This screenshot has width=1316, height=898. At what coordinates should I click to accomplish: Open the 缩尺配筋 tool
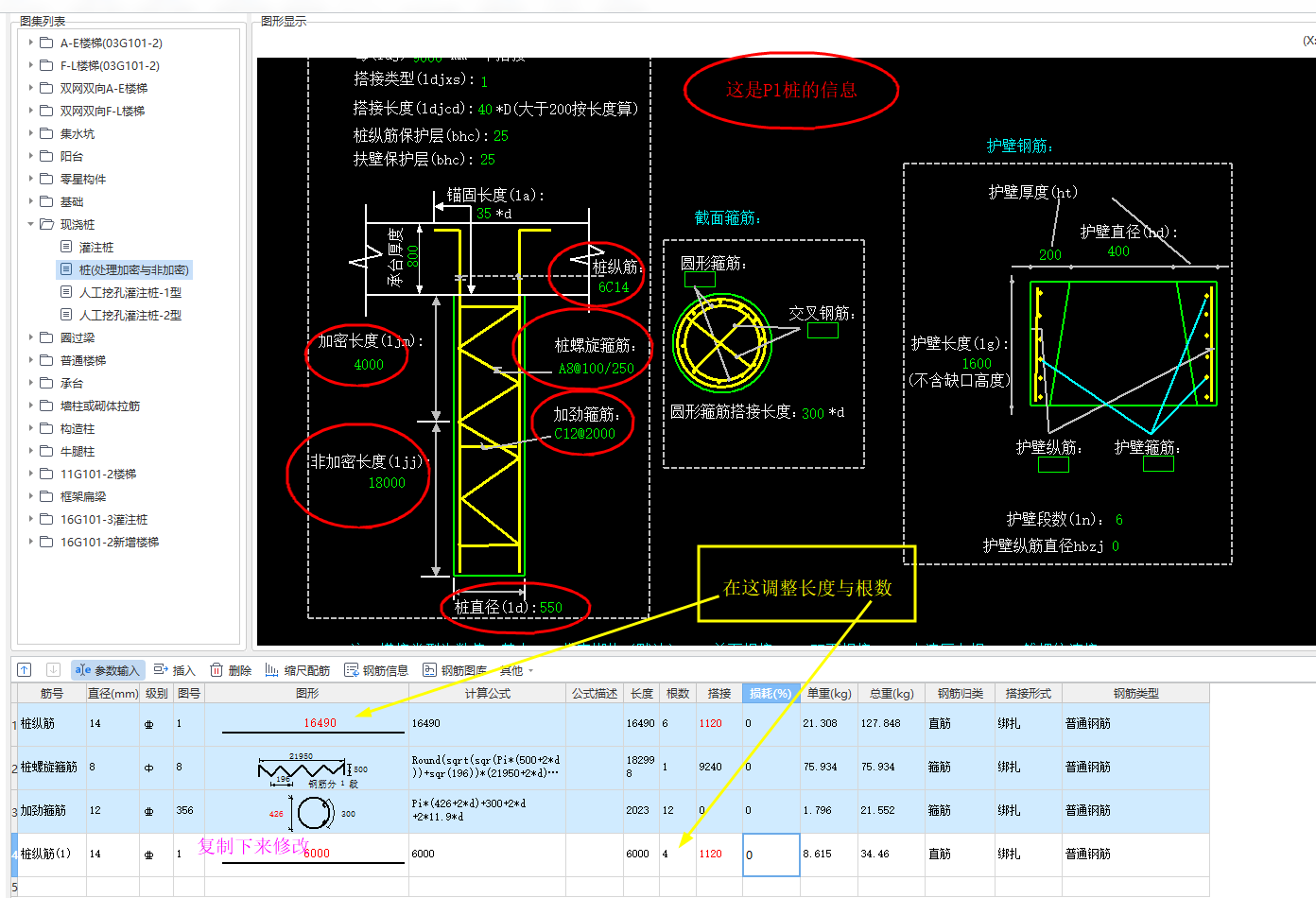click(298, 670)
